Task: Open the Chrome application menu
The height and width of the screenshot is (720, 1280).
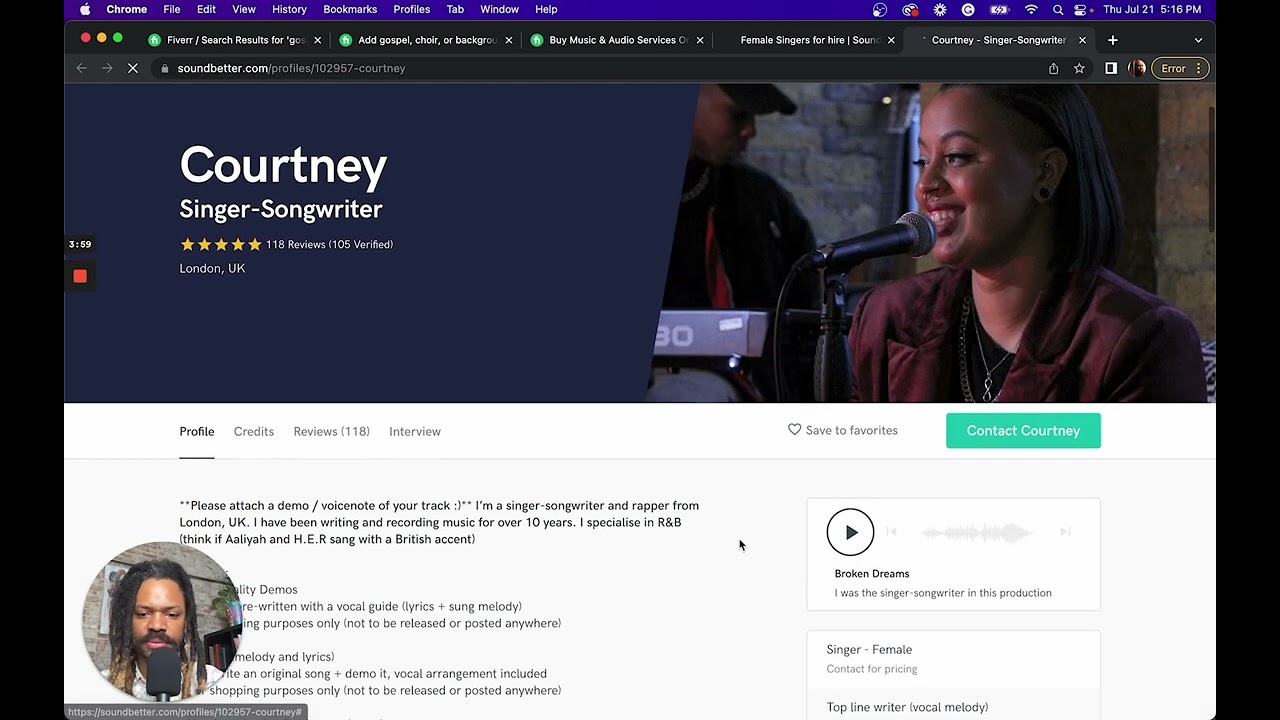Action: (127, 9)
